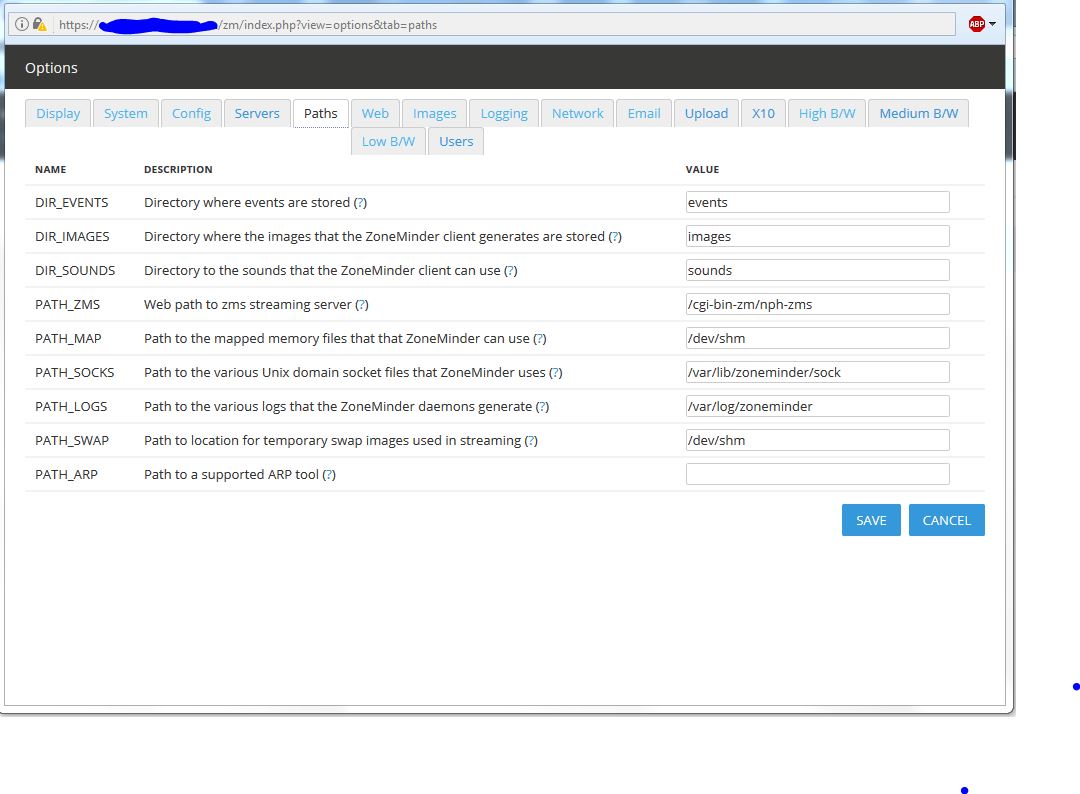
Task: Click the PATH_MAP option name
Action: point(68,339)
